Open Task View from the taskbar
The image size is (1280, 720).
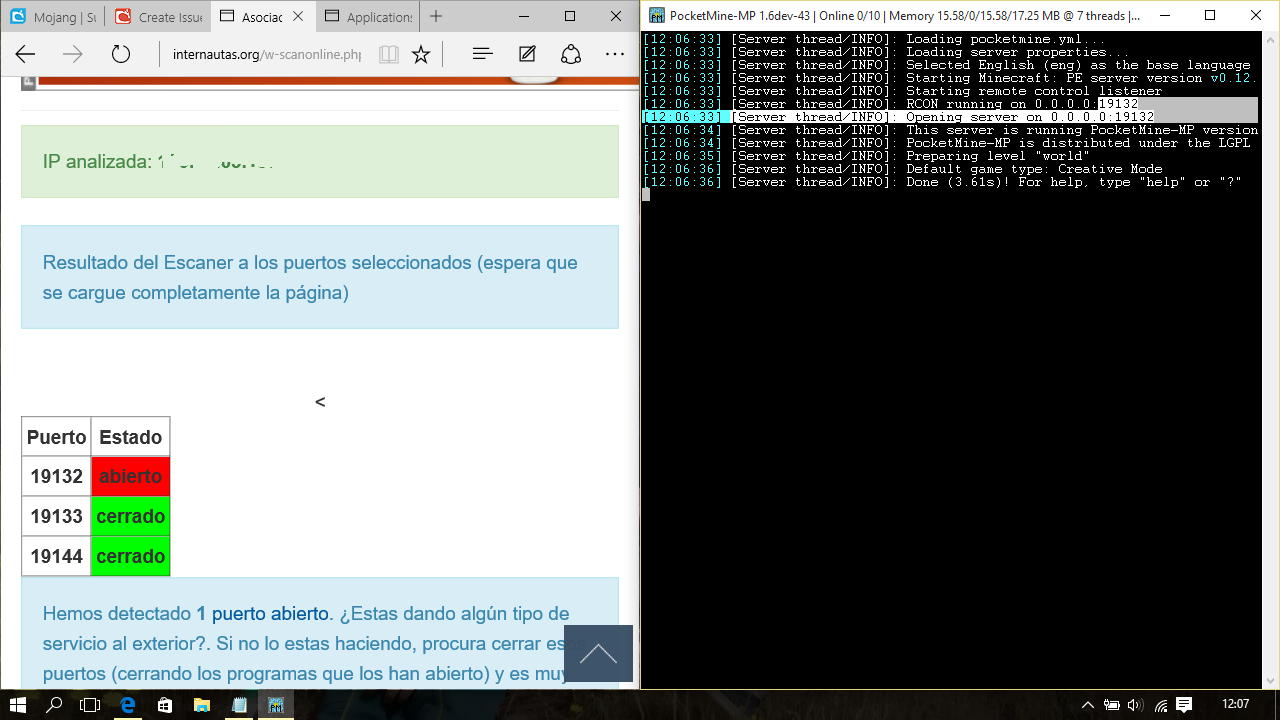90,705
